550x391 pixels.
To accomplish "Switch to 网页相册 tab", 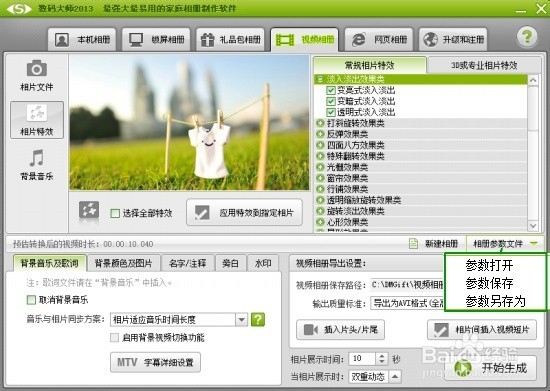I will tap(379, 39).
